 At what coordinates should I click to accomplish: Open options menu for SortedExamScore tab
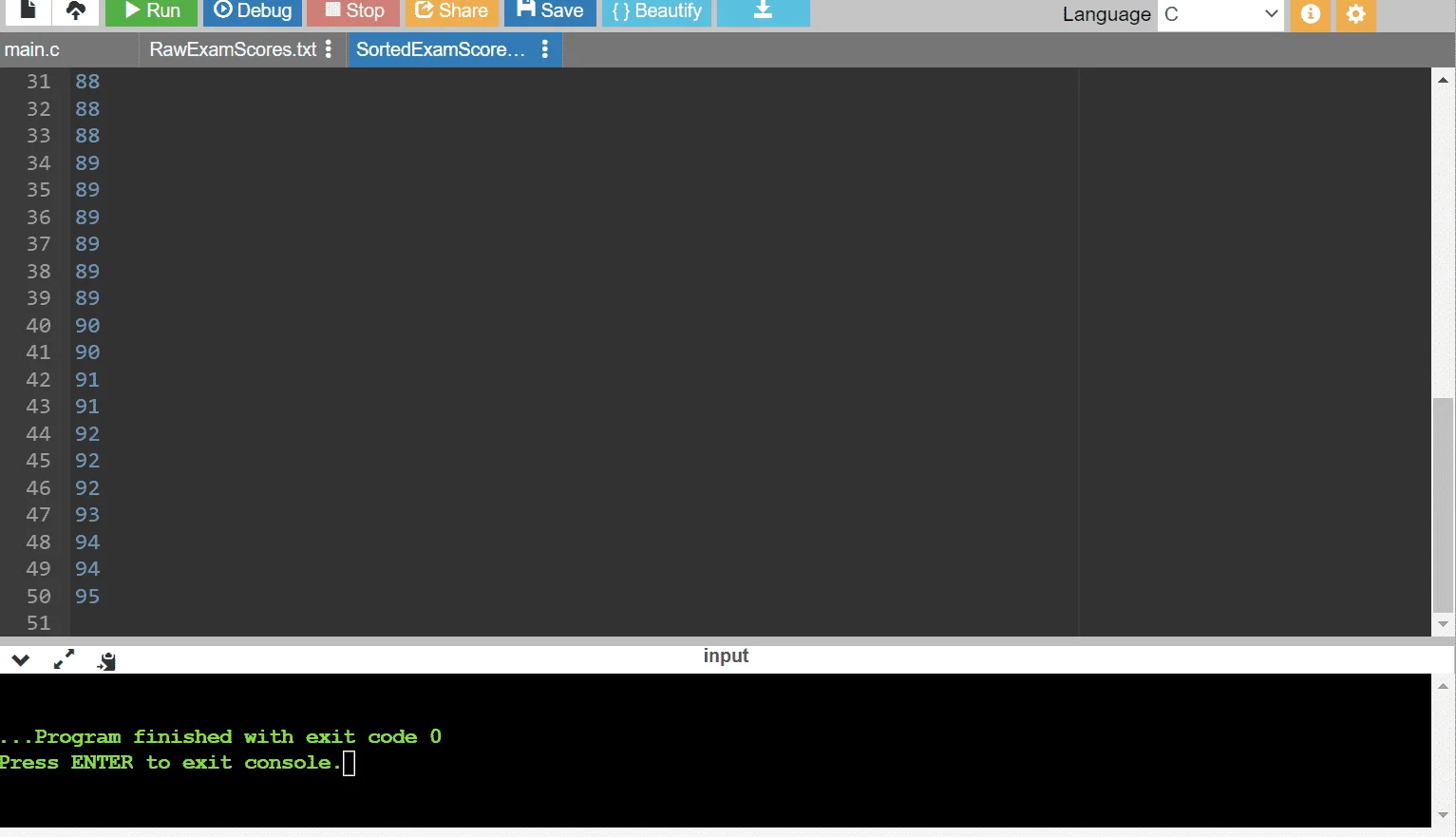tap(545, 49)
